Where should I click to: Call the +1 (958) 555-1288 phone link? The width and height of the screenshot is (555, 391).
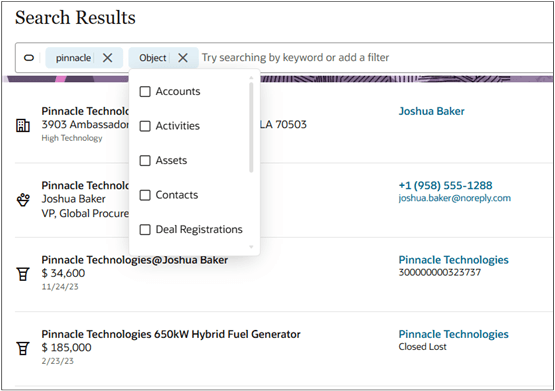[x=445, y=185]
